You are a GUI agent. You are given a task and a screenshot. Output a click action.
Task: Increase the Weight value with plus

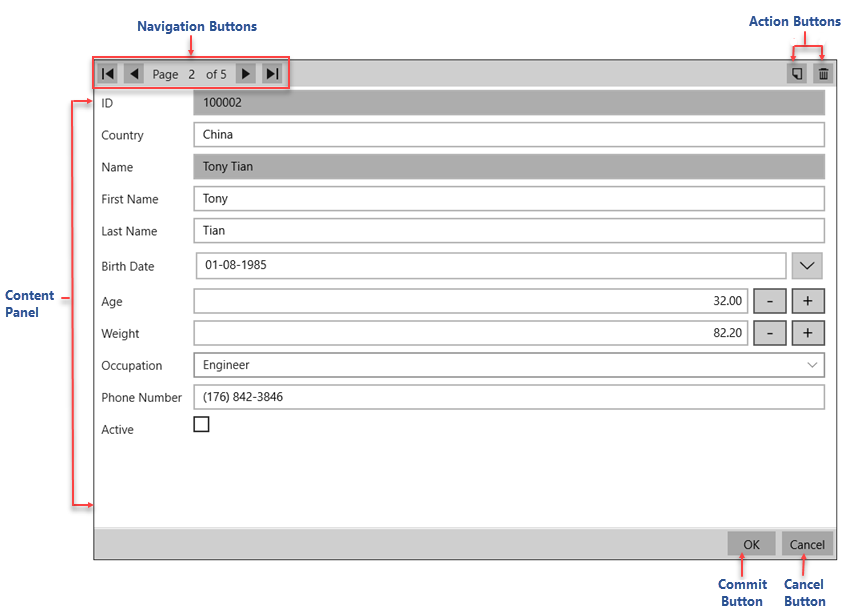(808, 333)
